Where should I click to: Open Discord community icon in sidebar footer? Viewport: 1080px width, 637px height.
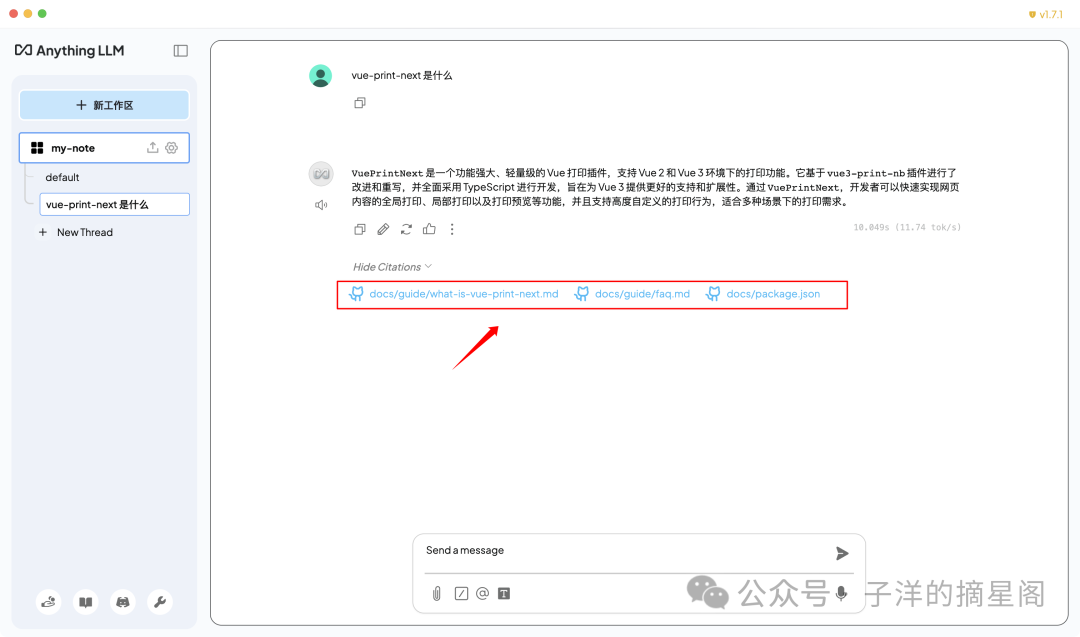pos(123,602)
